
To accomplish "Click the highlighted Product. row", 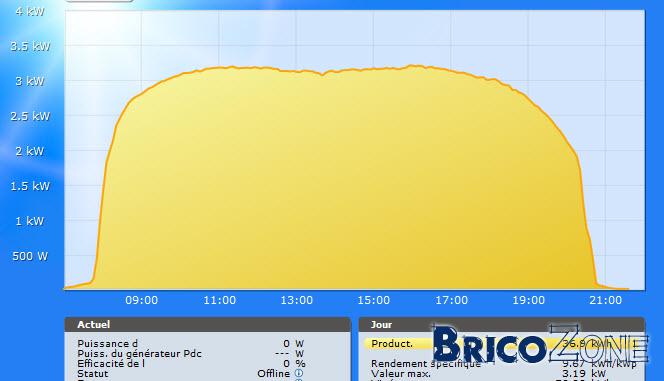I will coord(501,343).
